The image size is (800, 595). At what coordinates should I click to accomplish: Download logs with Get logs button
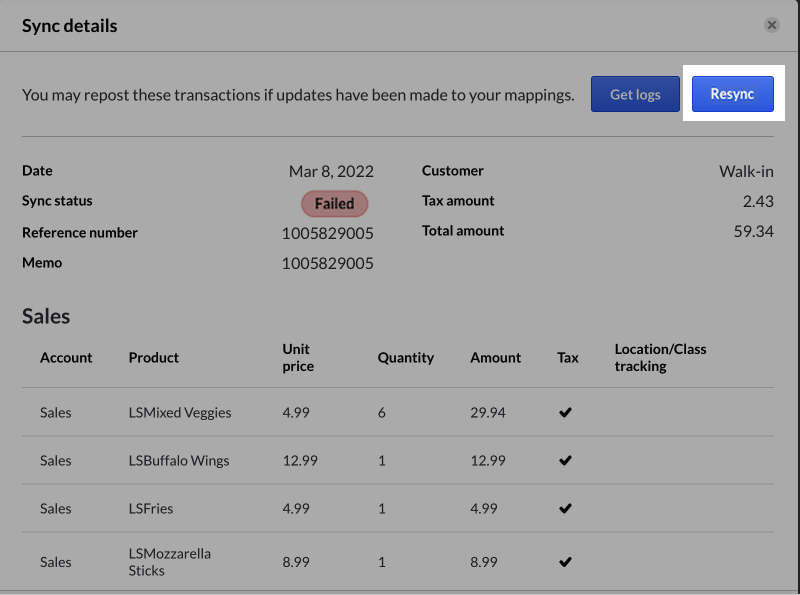(635, 94)
